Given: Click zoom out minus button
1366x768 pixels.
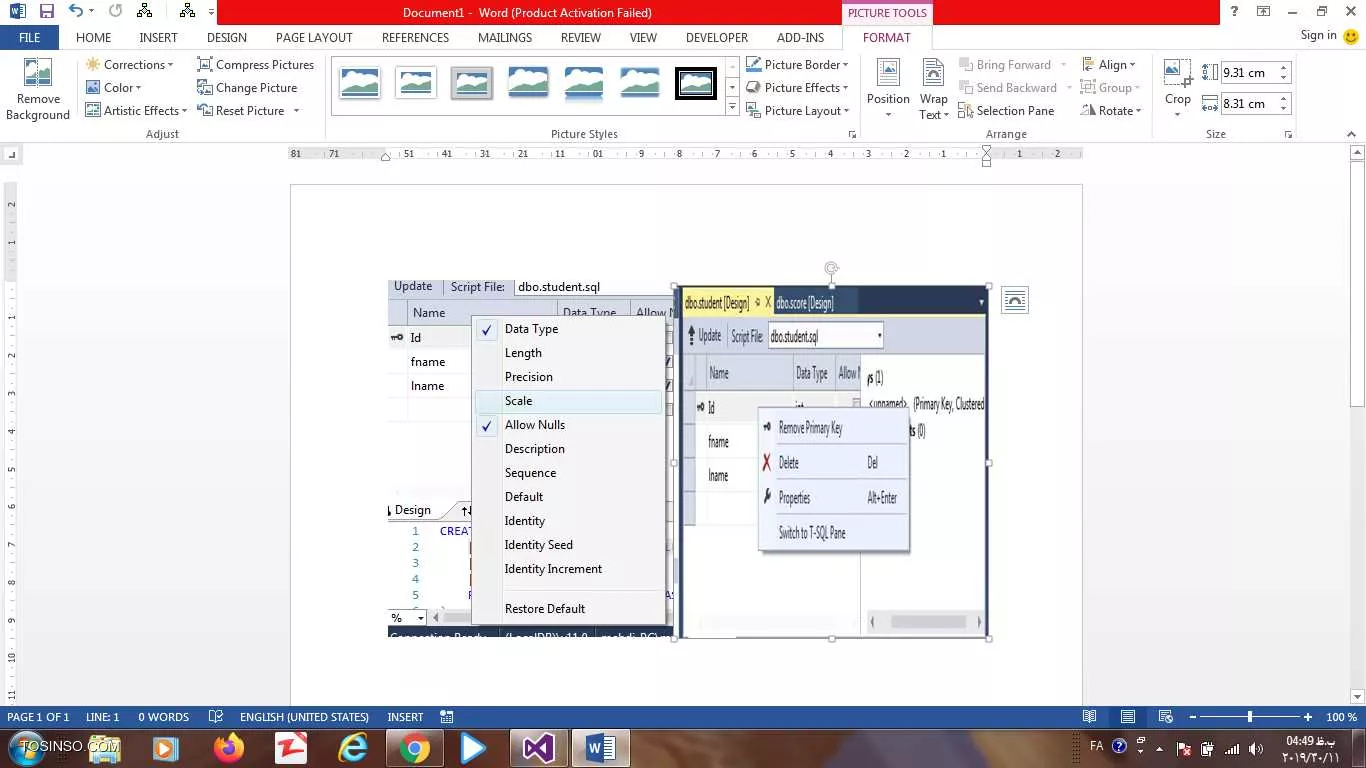Looking at the screenshot, I should [x=1191, y=717].
